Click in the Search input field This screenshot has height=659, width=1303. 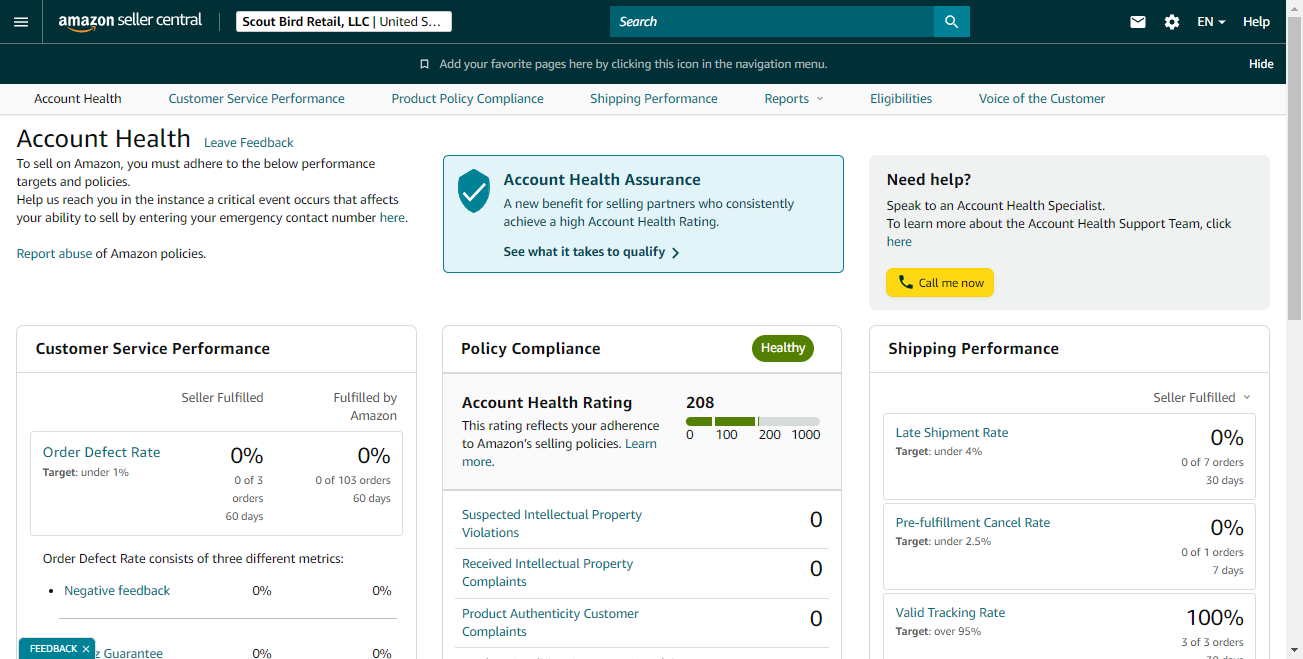(772, 21)
